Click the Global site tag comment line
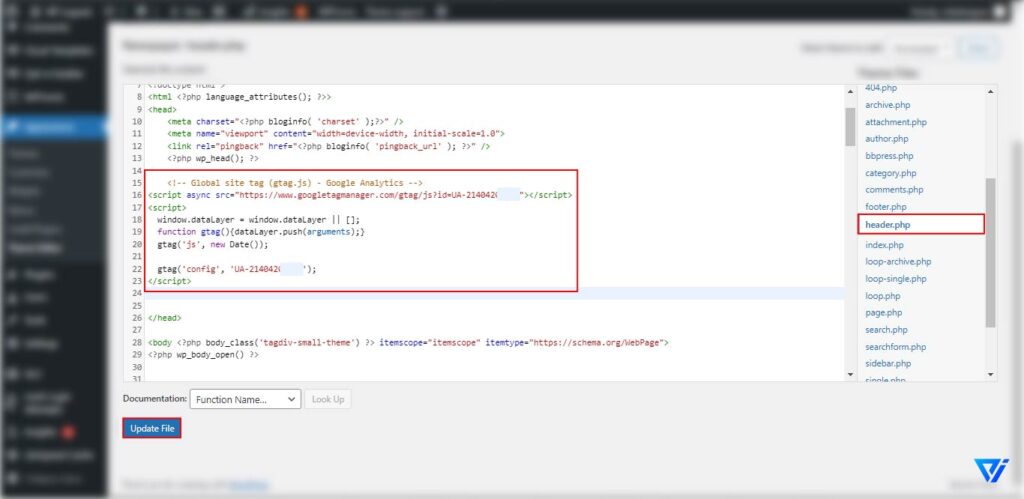Screen dimensions: 1024x499 pos(295,183)
